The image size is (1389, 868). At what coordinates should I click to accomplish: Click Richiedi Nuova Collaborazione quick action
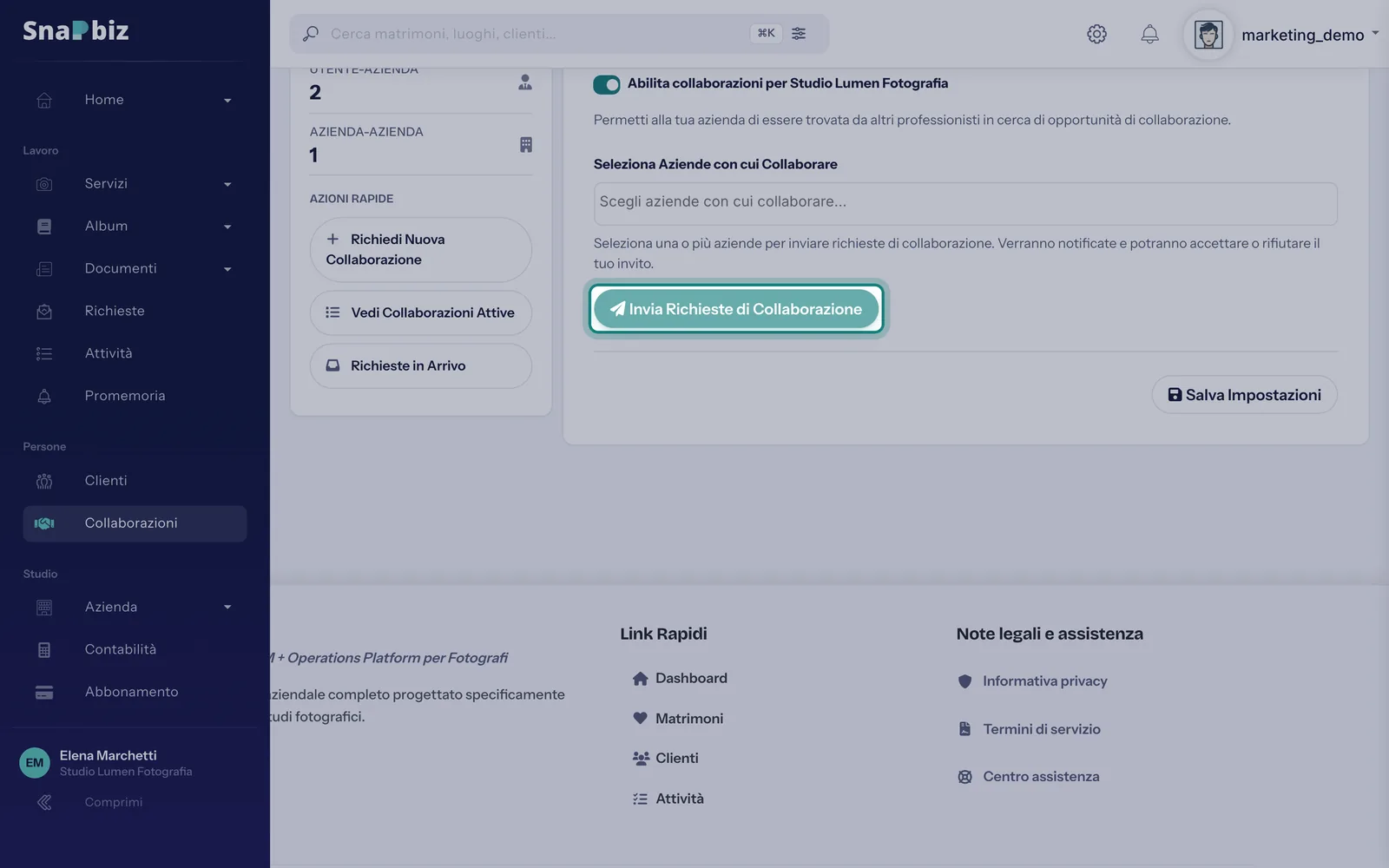coord(421,250)
